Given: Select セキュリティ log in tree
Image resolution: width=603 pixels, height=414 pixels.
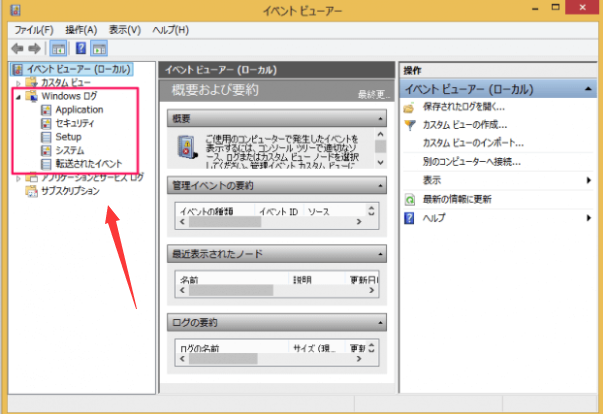Looking at the screenshot, I should click(75, 123).
